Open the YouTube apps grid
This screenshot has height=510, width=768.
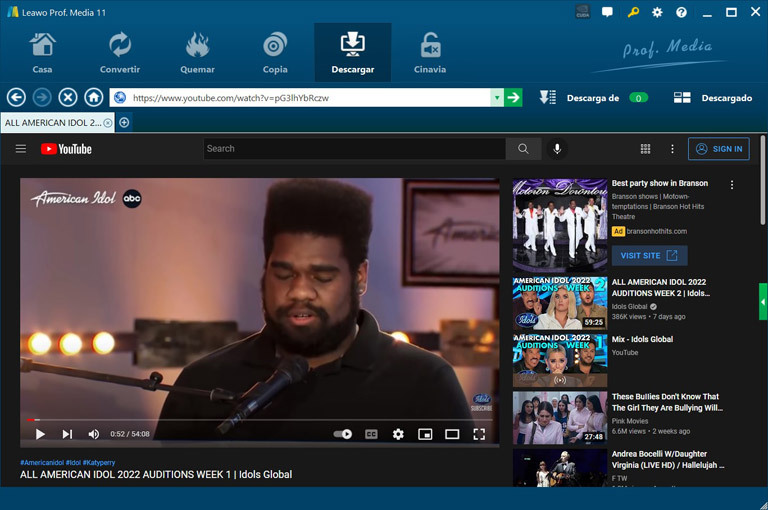click(646, 149)
